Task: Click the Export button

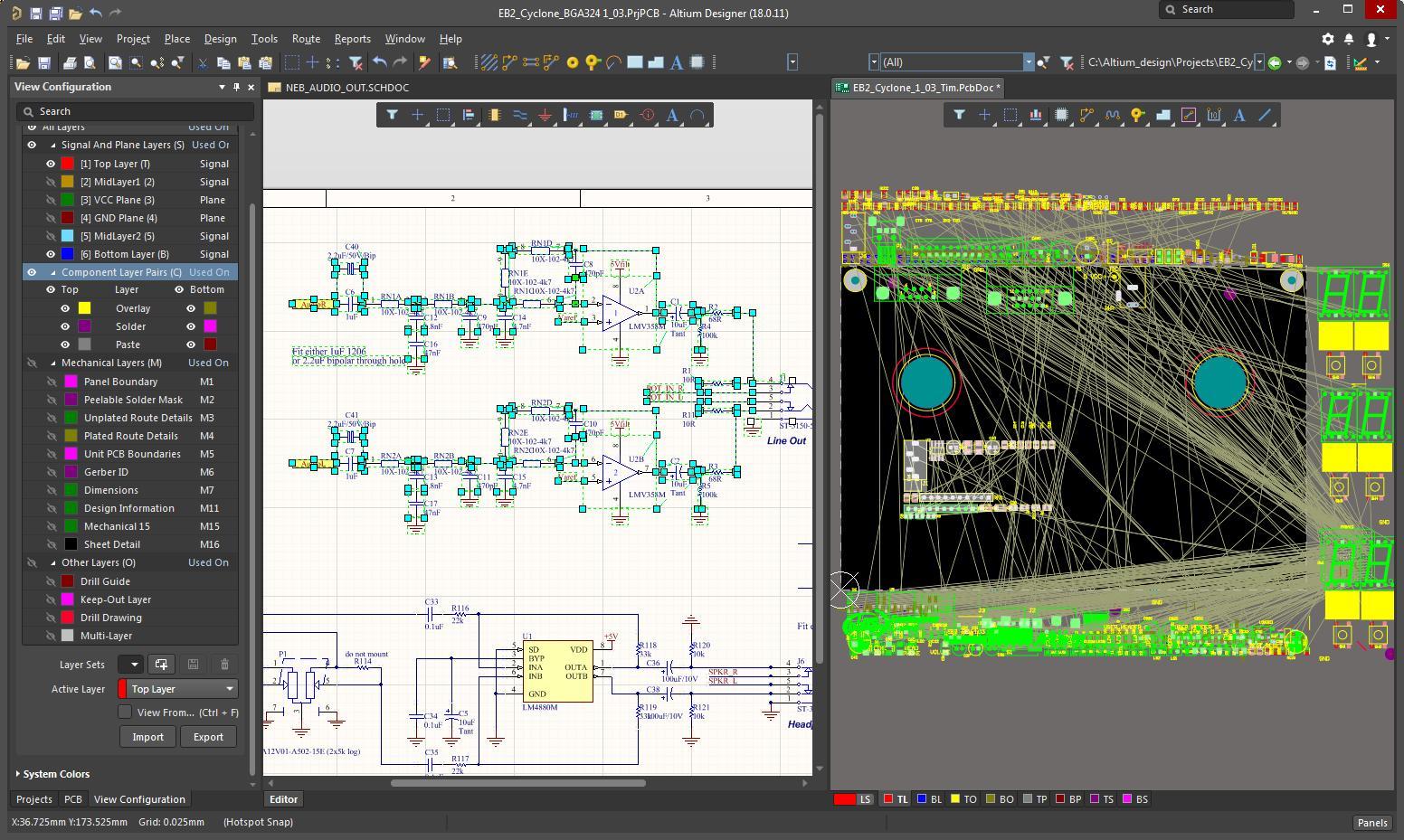Action: 208,737
